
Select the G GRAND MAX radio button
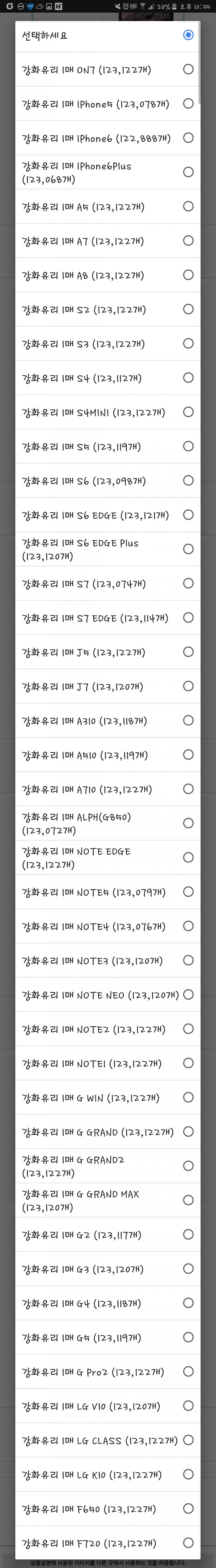click(x=188, y=1200)
